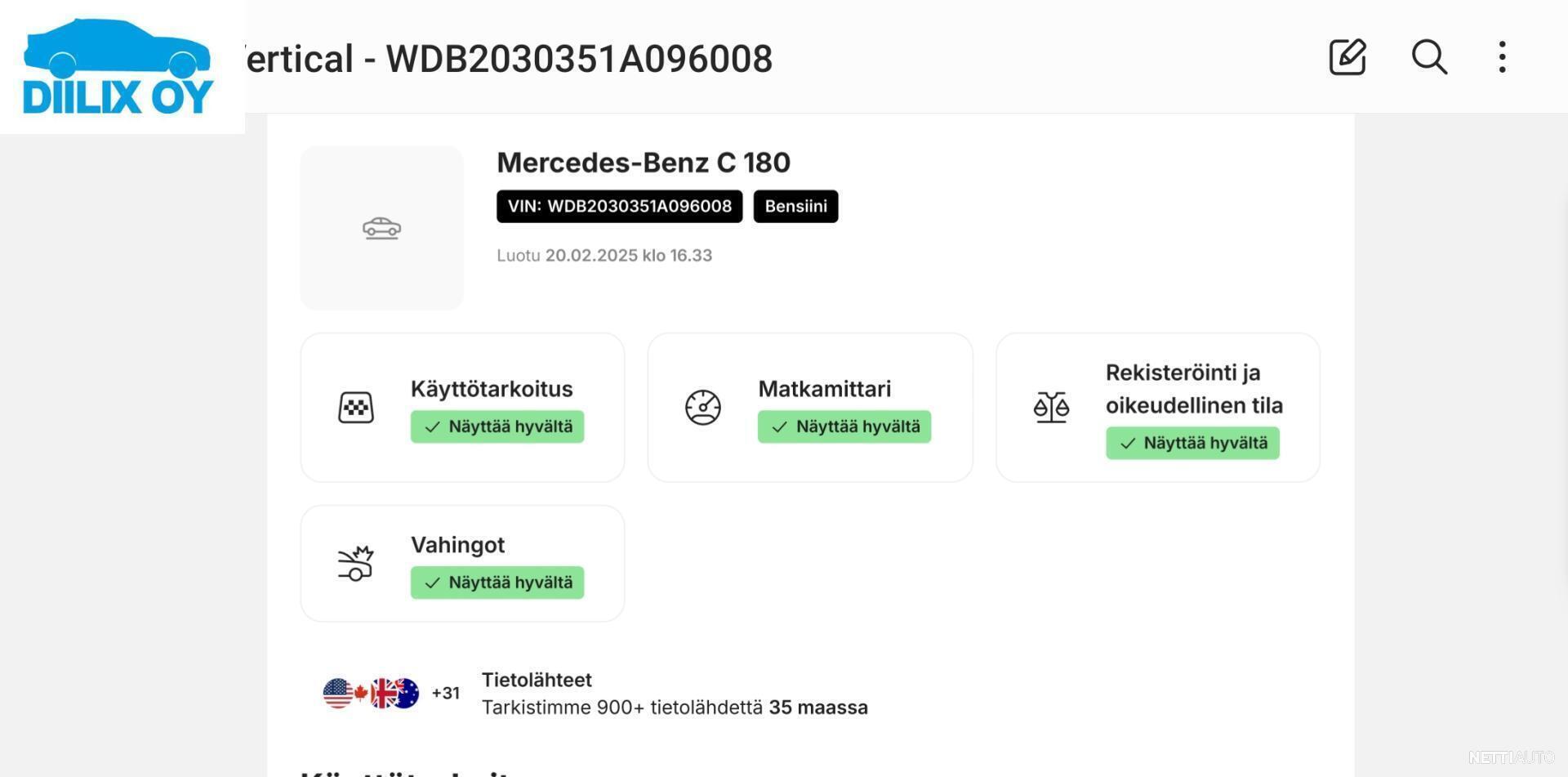
Task: Click Näyttää hyvältä badge under Vahingot
Action: click(x=497, y=583)
